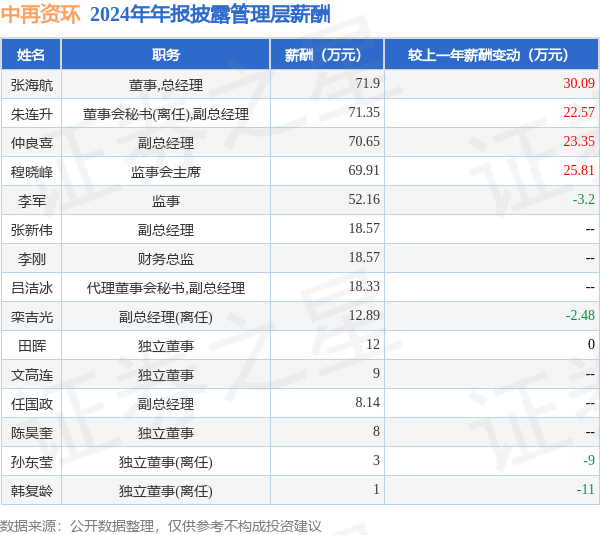Select the name 栾吉光
The width and height of the screenshot is (600, 535).
pos(32,317)
